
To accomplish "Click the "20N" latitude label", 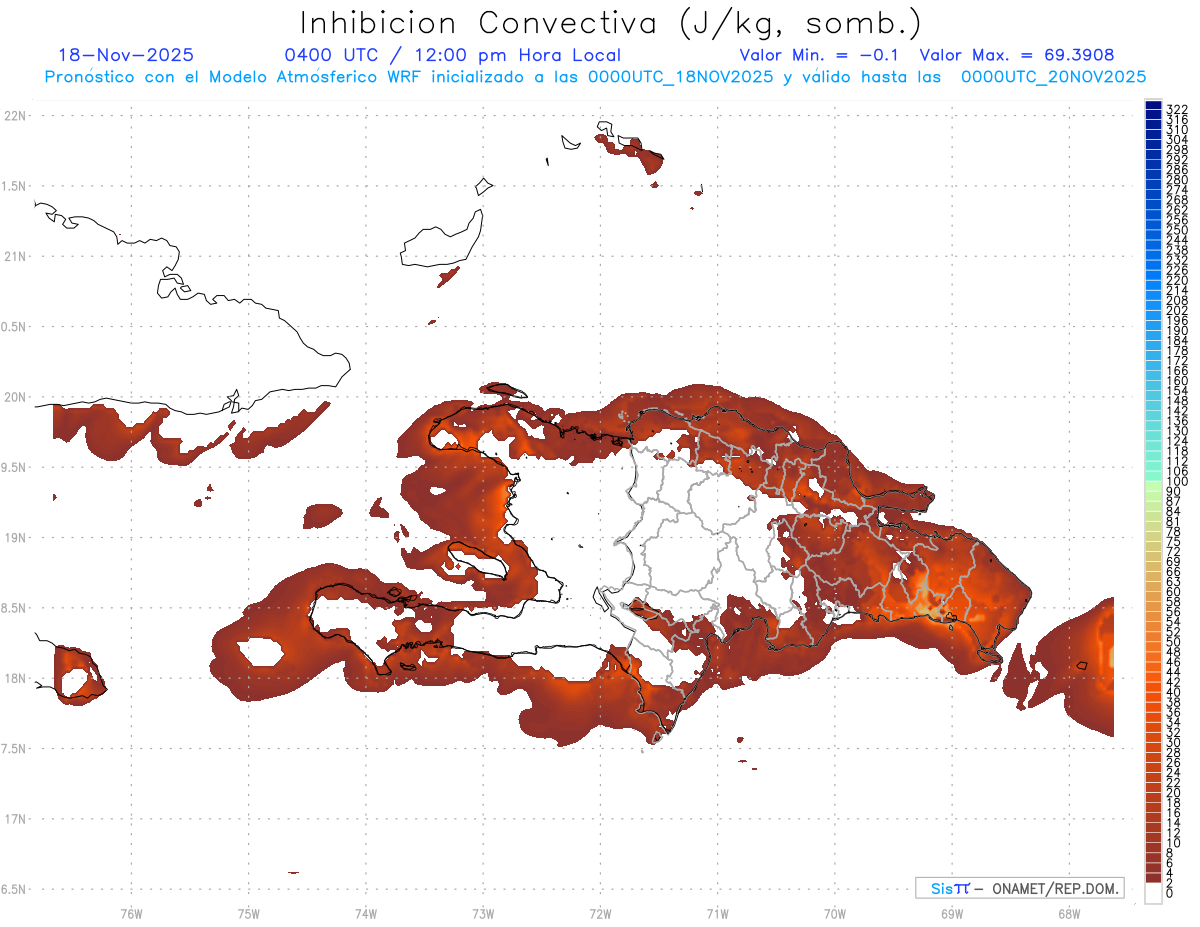I will tap(15, 397).
